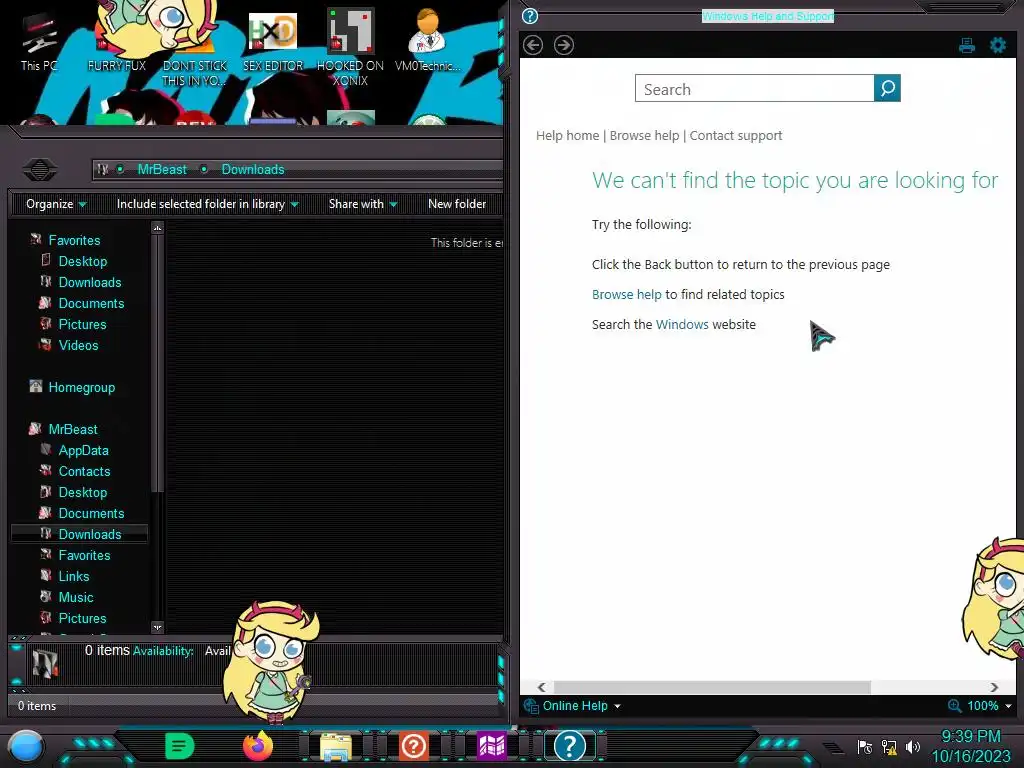The height and width of the screenshot is (768, 1024).
Task: Open the green notes app on the taskbar
Action: 180,746
